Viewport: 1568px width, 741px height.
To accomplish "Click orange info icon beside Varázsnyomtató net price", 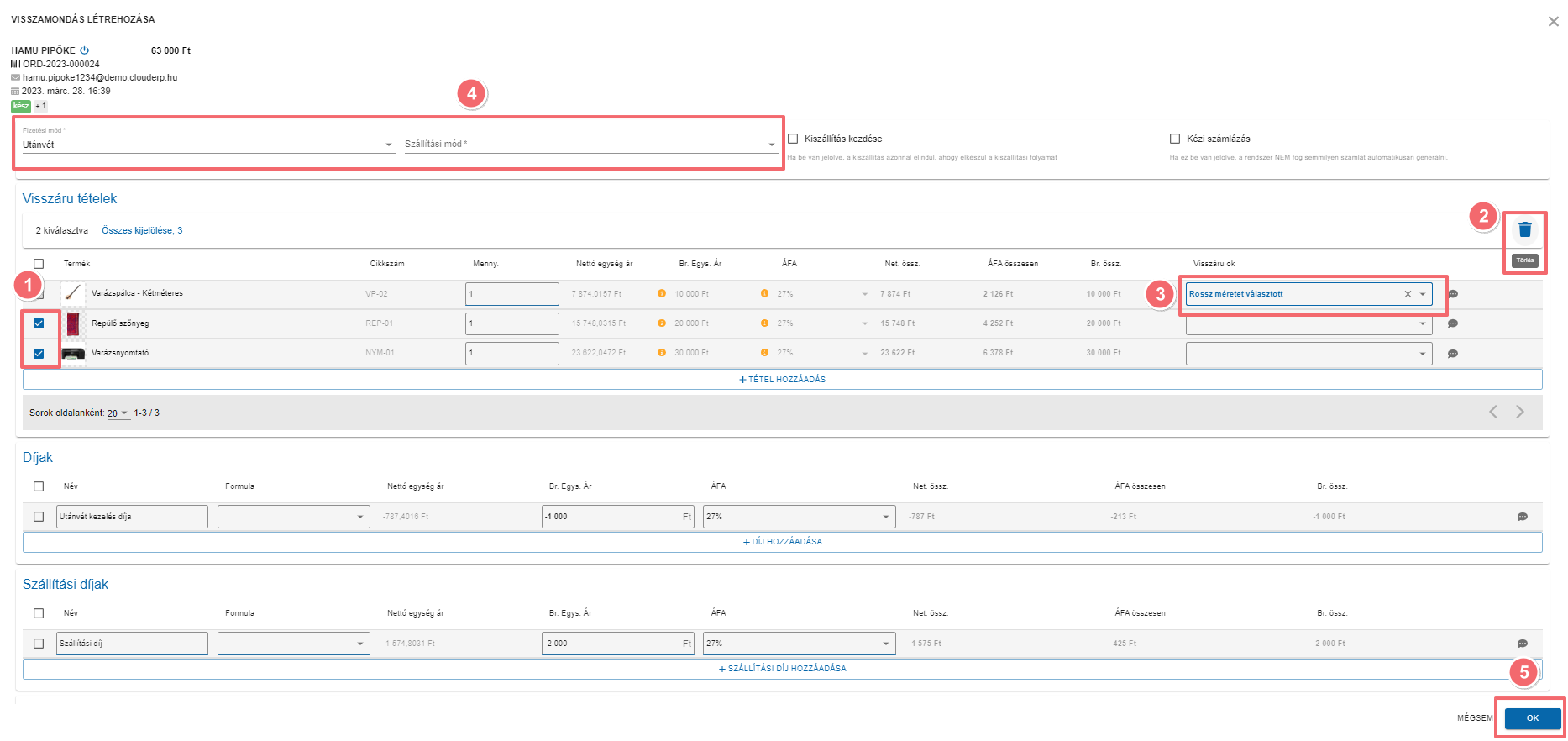I will (x=662, y=353).
